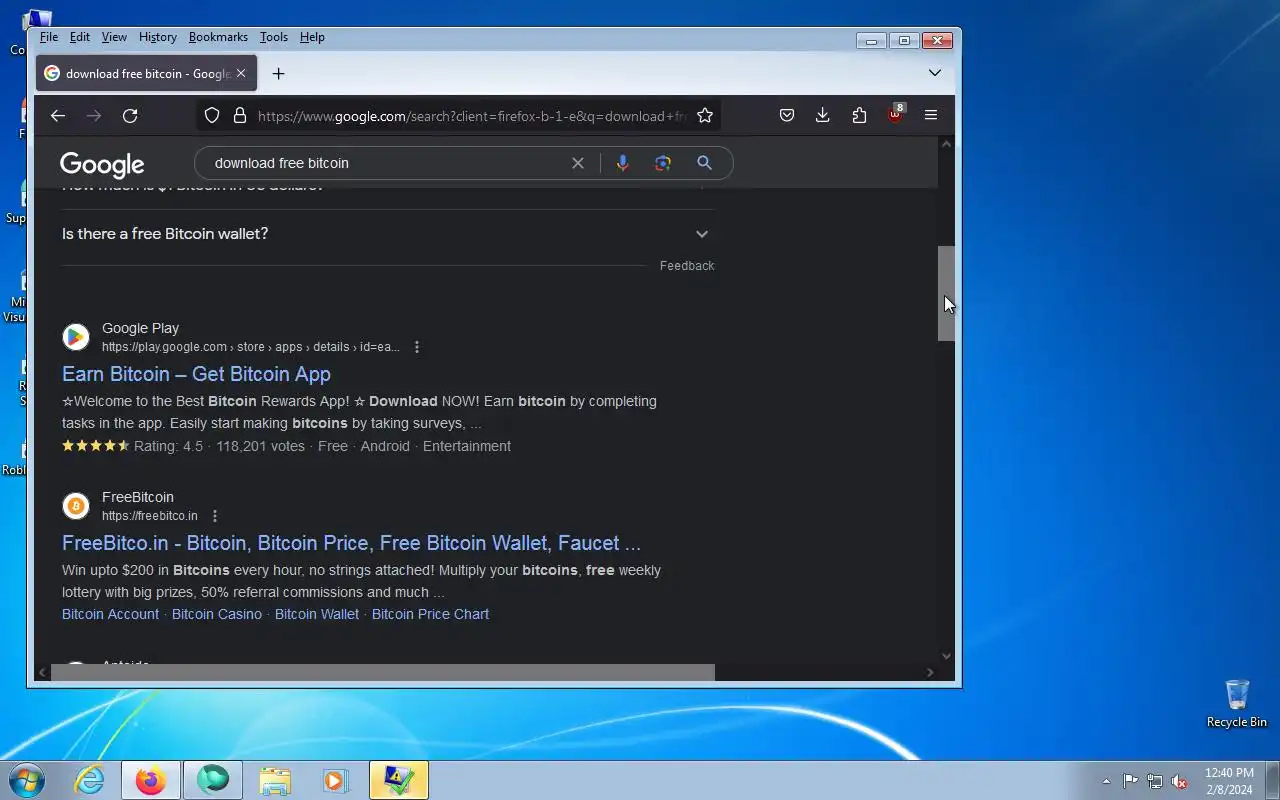Clear the Google search box text
1280x800 pixels.
click(578, 163)
